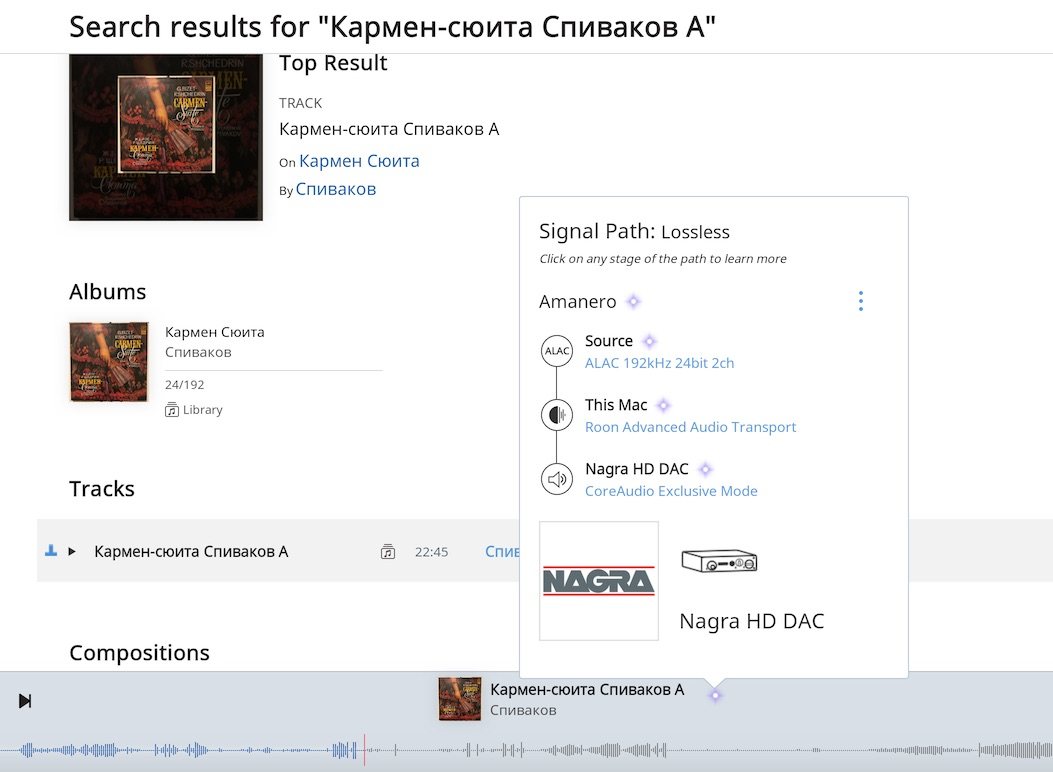Open the Спиваков artist page
1053x772 pixels.
(x=336, y=189)
